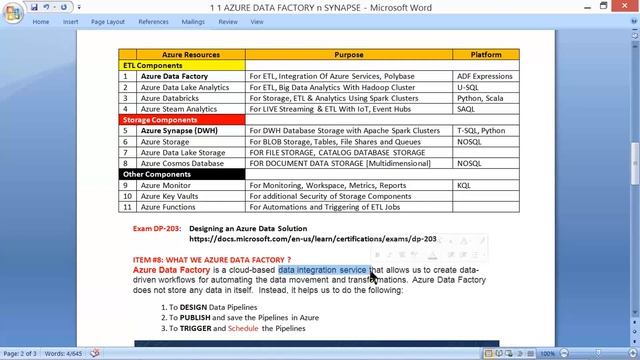Viewport: 640px width, 360px height.
Task: Click the 'Azure Functions' table cell
Action: coord(191,207)
